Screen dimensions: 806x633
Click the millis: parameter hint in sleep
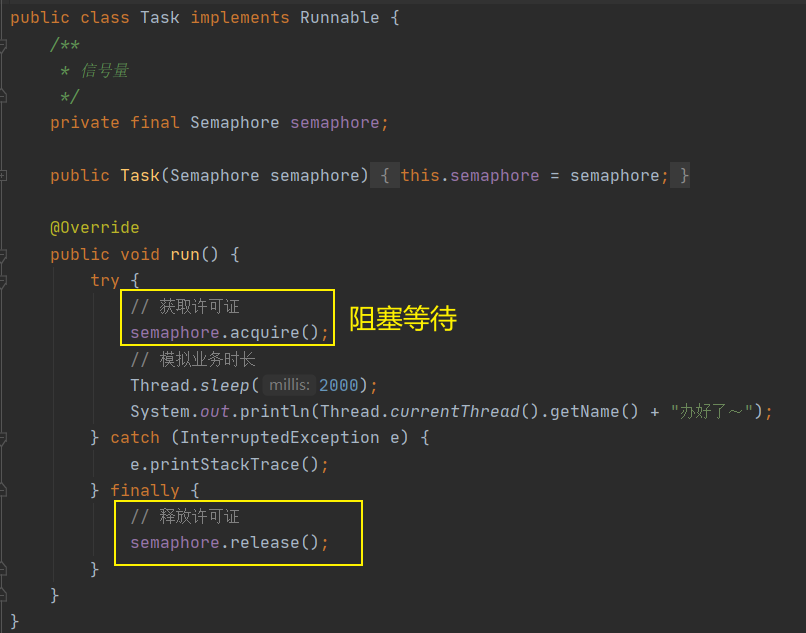(x=289, y=385)
